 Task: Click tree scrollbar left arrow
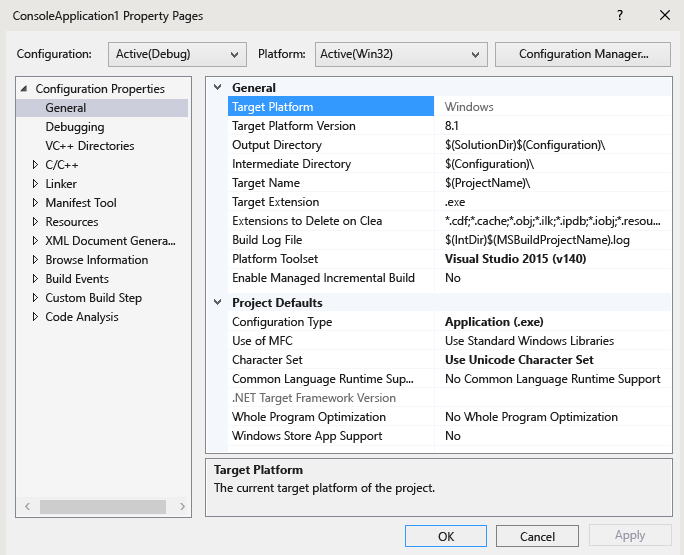pyautogui.click(x=27, y=507)
